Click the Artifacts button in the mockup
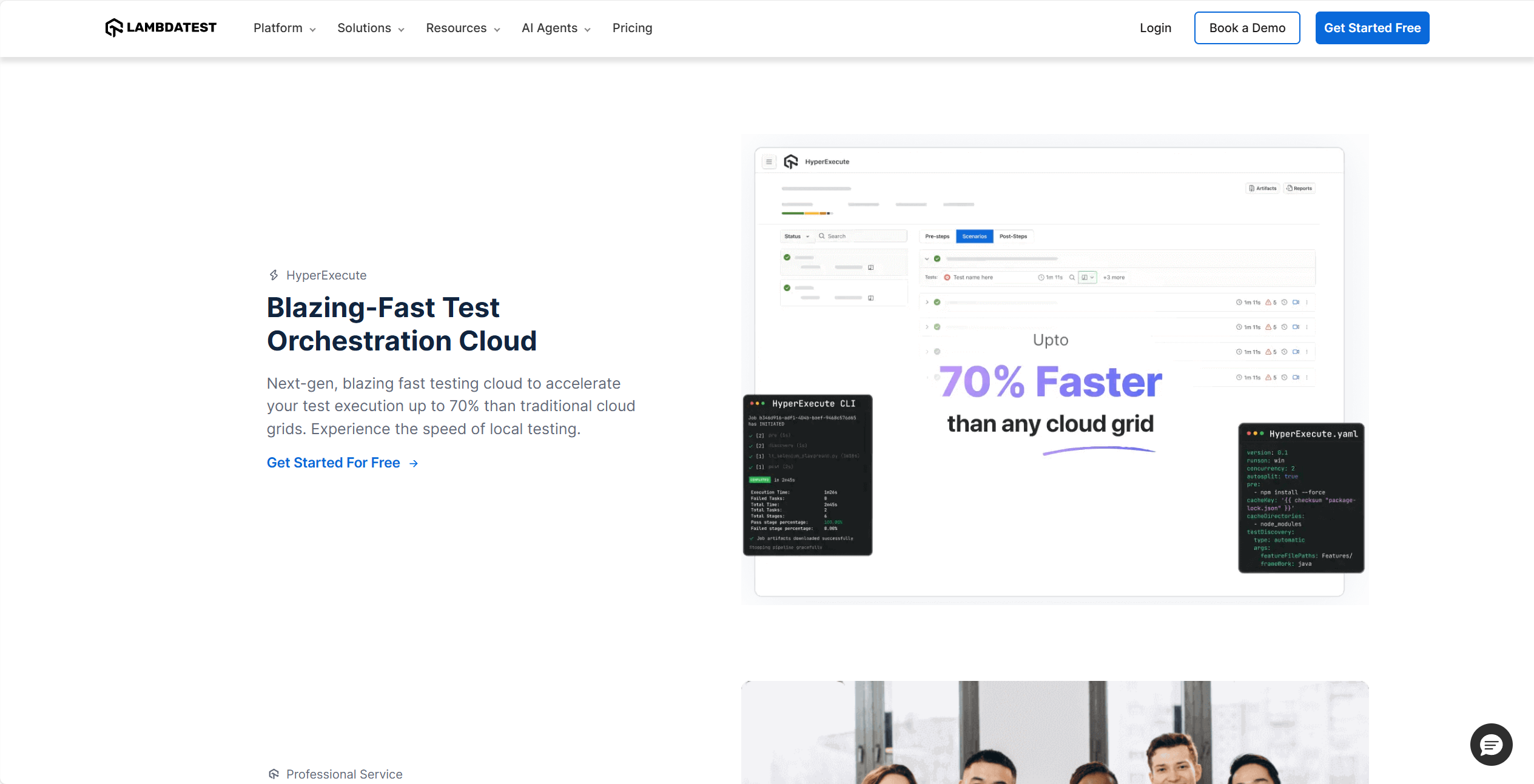The image size is (1534, 784). coord(1263,189)
